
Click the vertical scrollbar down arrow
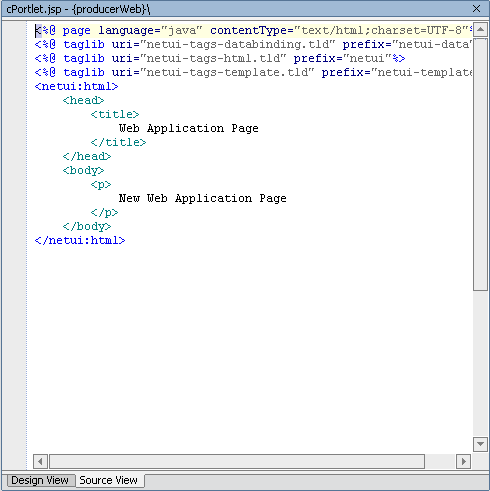[x=480, y=444]
